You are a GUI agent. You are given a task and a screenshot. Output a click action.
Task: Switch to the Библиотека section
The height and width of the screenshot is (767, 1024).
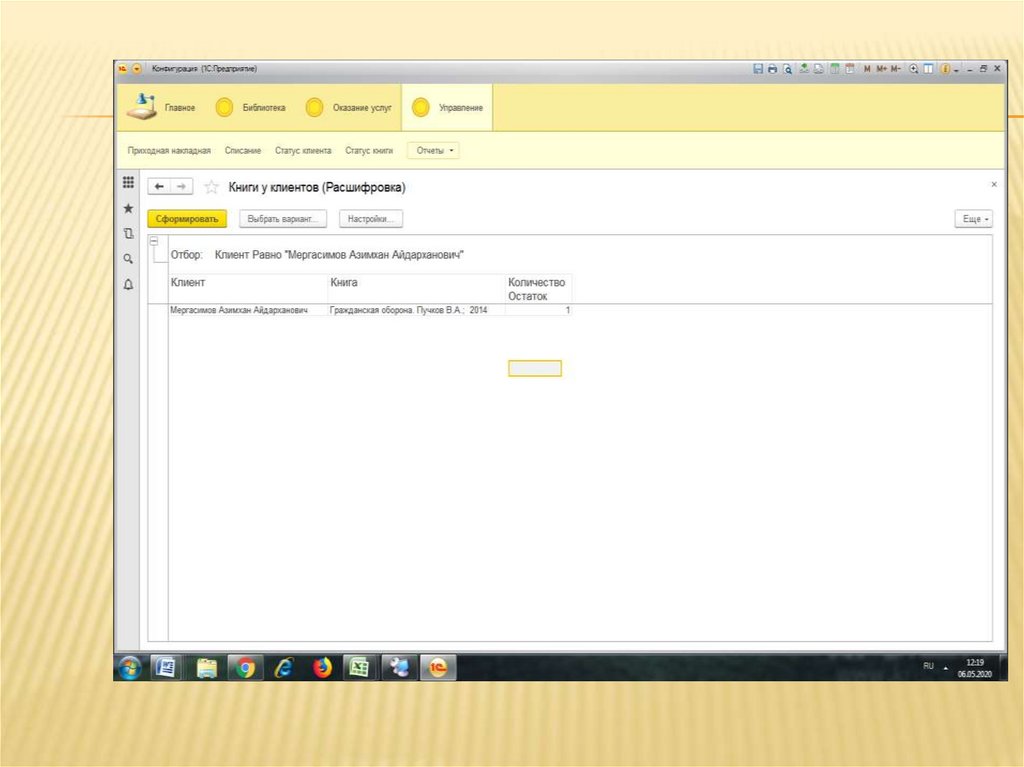(254, 107)
